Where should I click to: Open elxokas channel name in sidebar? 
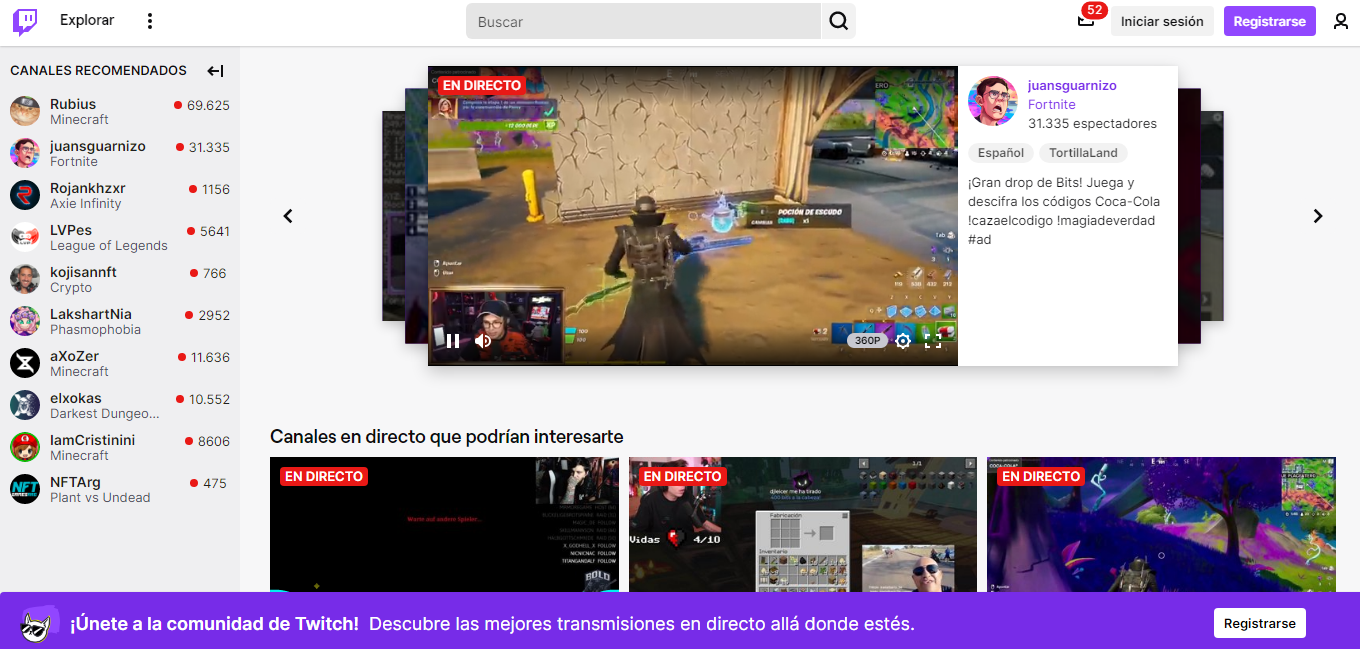[x=76, y=398]
